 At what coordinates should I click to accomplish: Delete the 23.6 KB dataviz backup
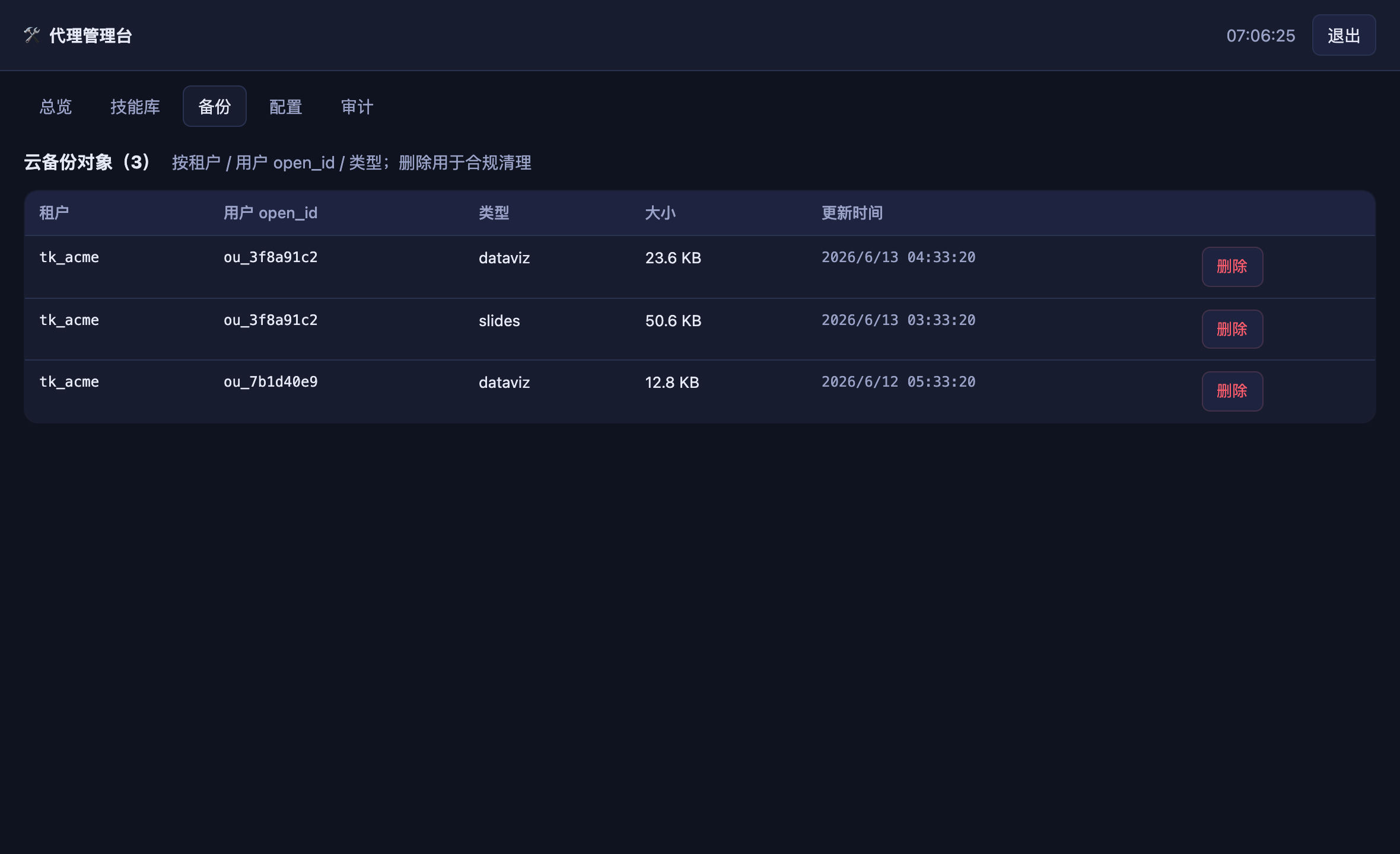click(1232, 267)
